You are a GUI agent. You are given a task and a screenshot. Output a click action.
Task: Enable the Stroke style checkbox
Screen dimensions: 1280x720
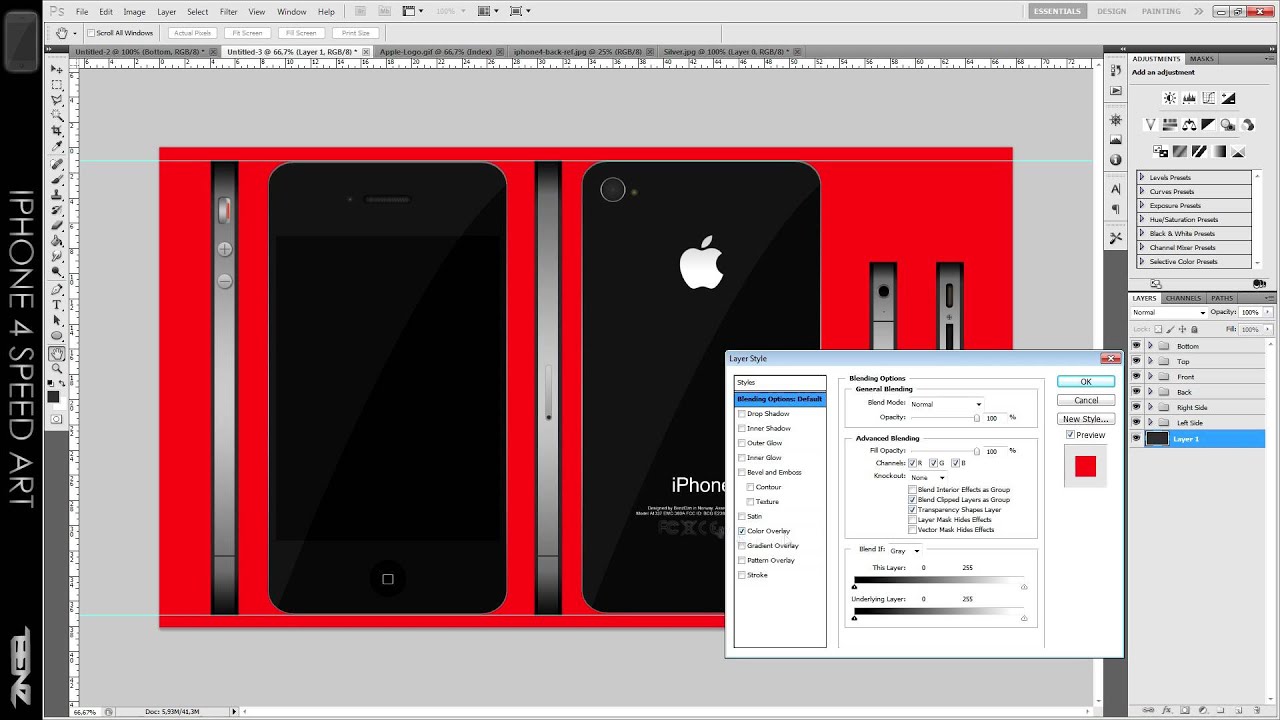[741, 575]
